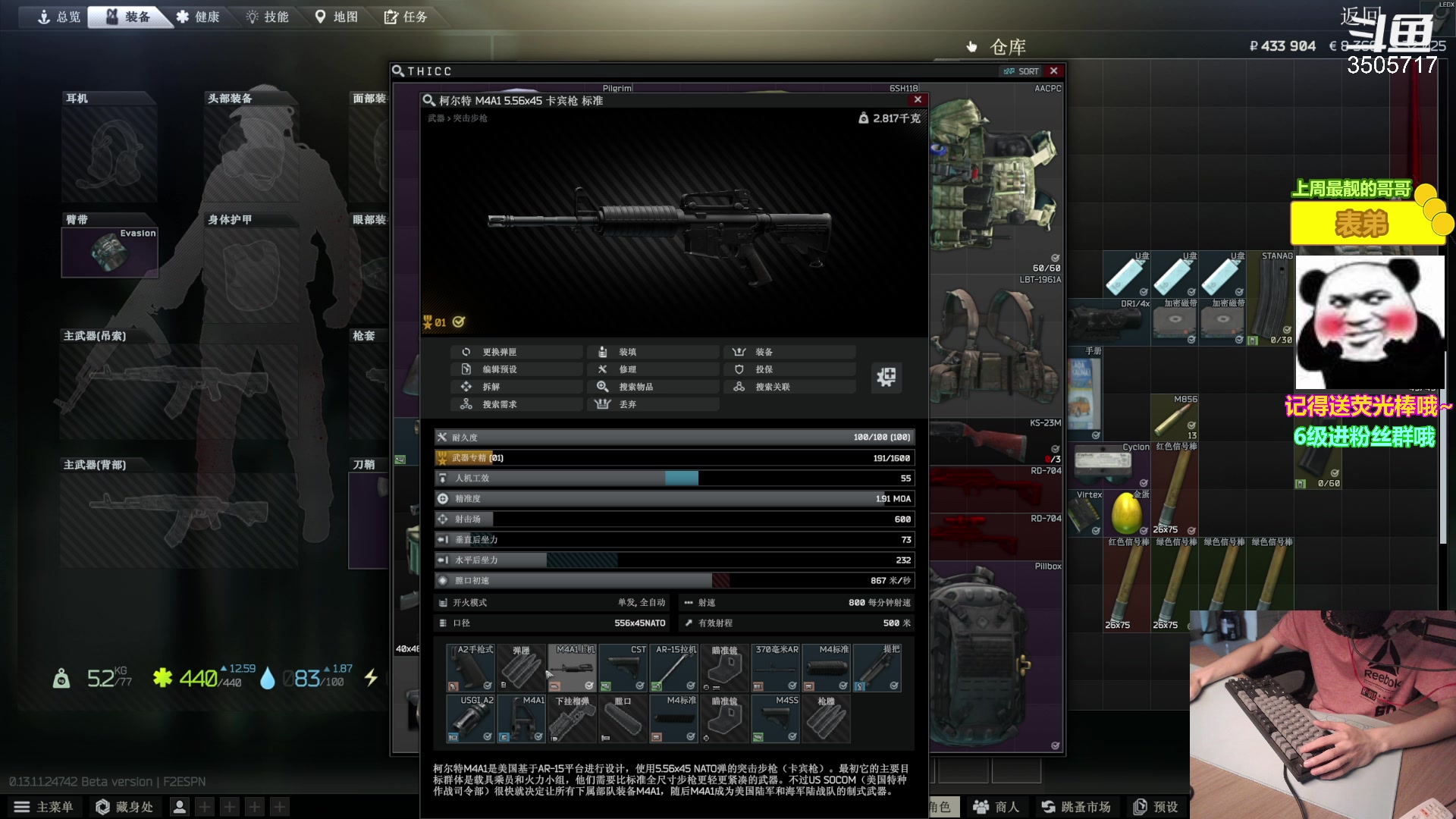The image size is (1456, 819).
Task: Select AR-15拉机 charging handle slot
Action: (x=673, y=667)
